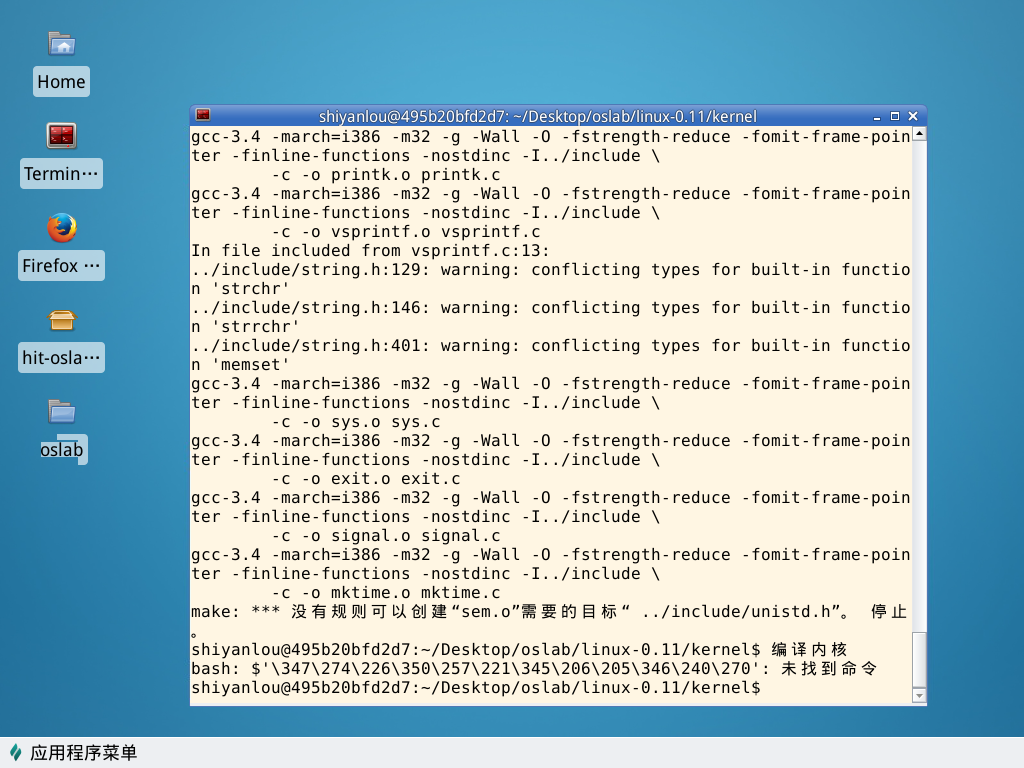
Task: Select the hit-oslab icon label
Action: click(61, 358)
